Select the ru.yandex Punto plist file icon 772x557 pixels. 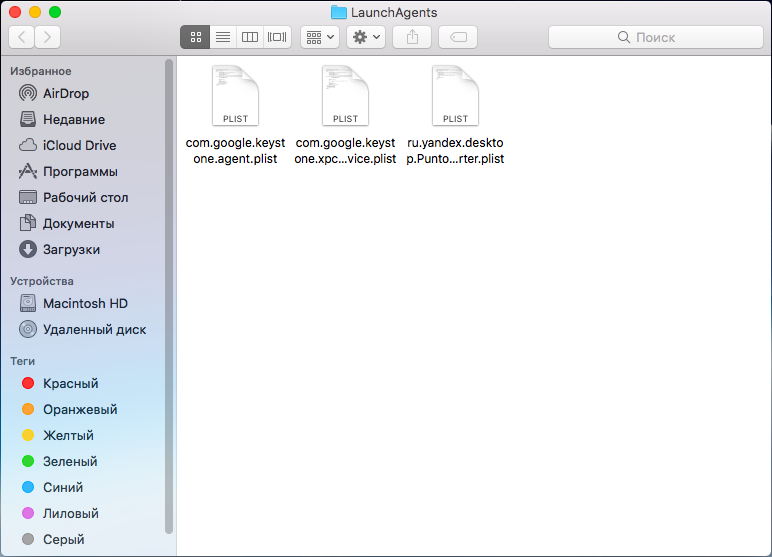455,96
